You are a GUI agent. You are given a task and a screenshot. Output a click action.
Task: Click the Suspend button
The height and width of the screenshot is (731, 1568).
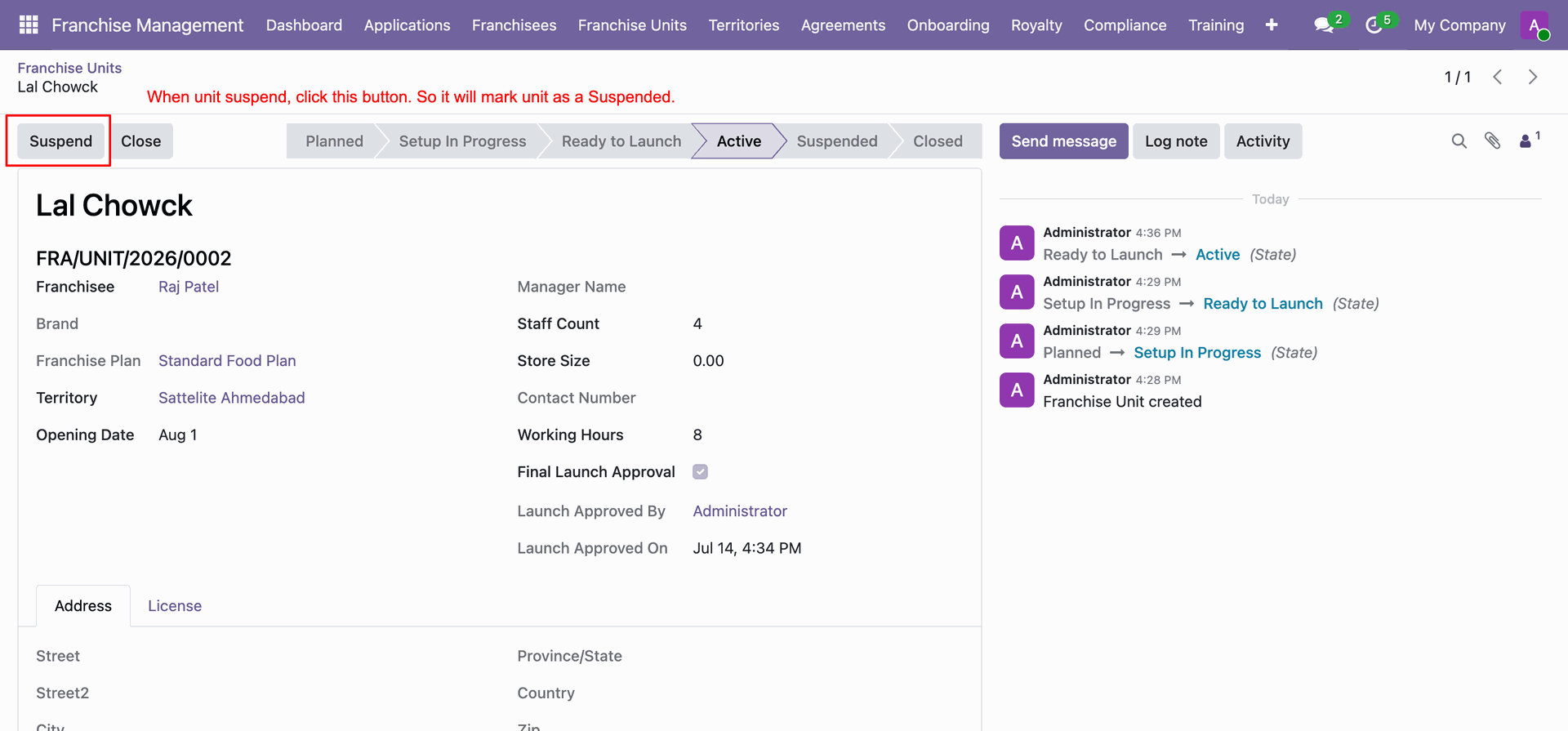(x=61, y=141)
